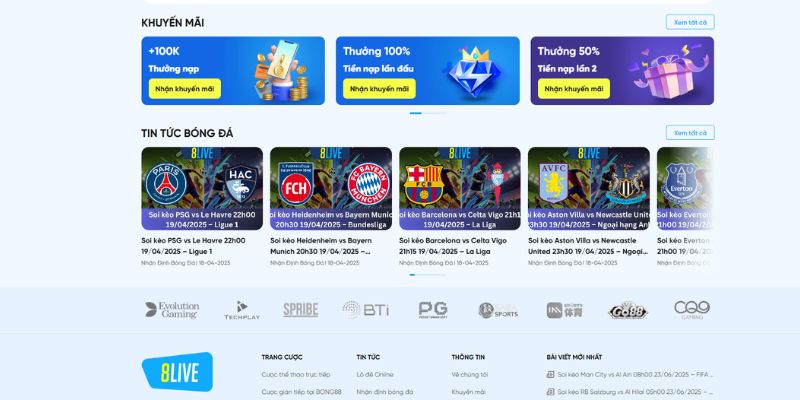800x400 pixels.
Task: Open the Spribe provider logo
Action: [x=301, y=310]
